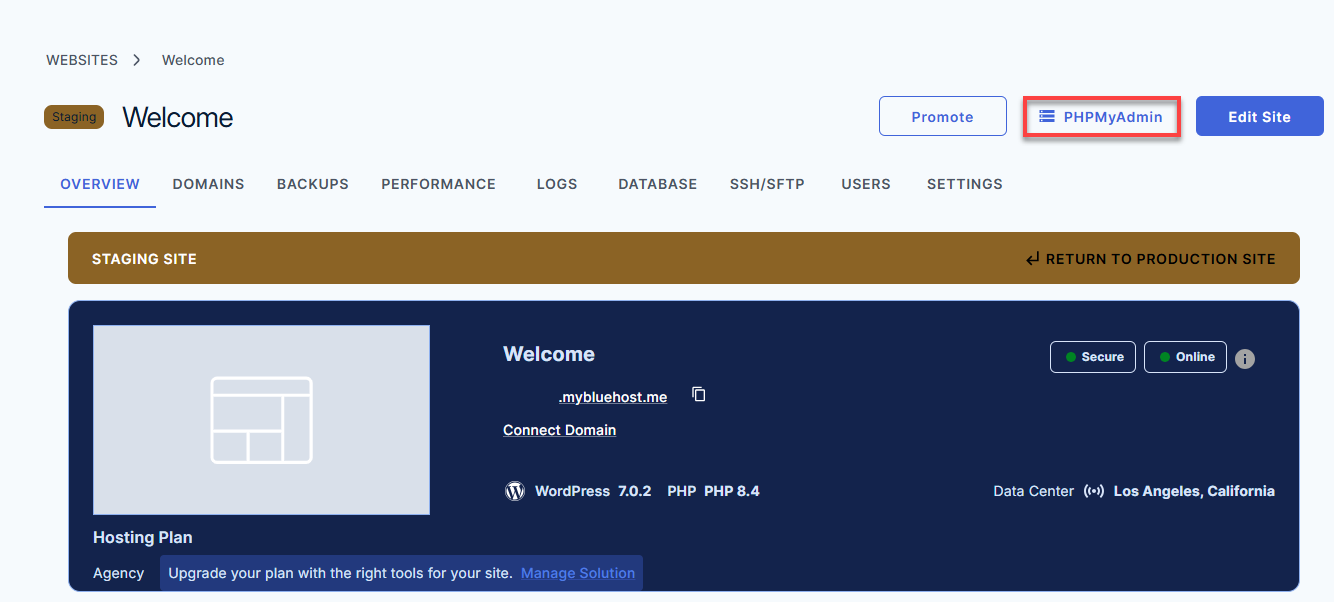
Task: Click the WordPress logo icon
Action: point(515,491)
